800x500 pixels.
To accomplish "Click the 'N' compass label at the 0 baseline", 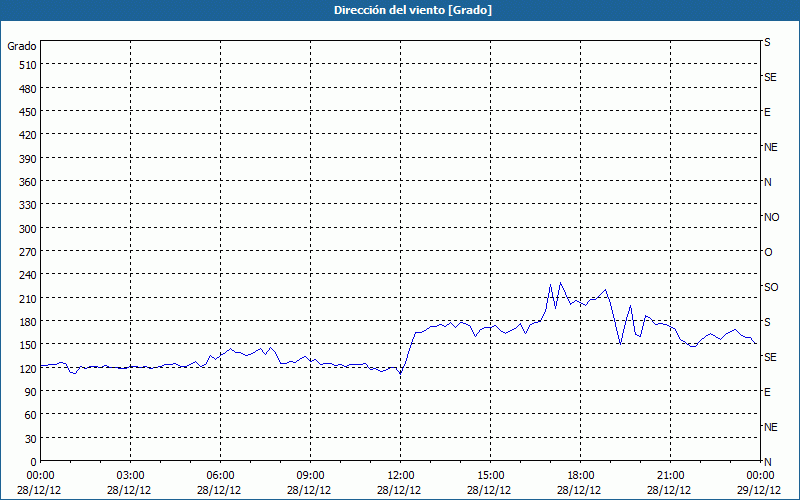I will click(x=768, y=462).
